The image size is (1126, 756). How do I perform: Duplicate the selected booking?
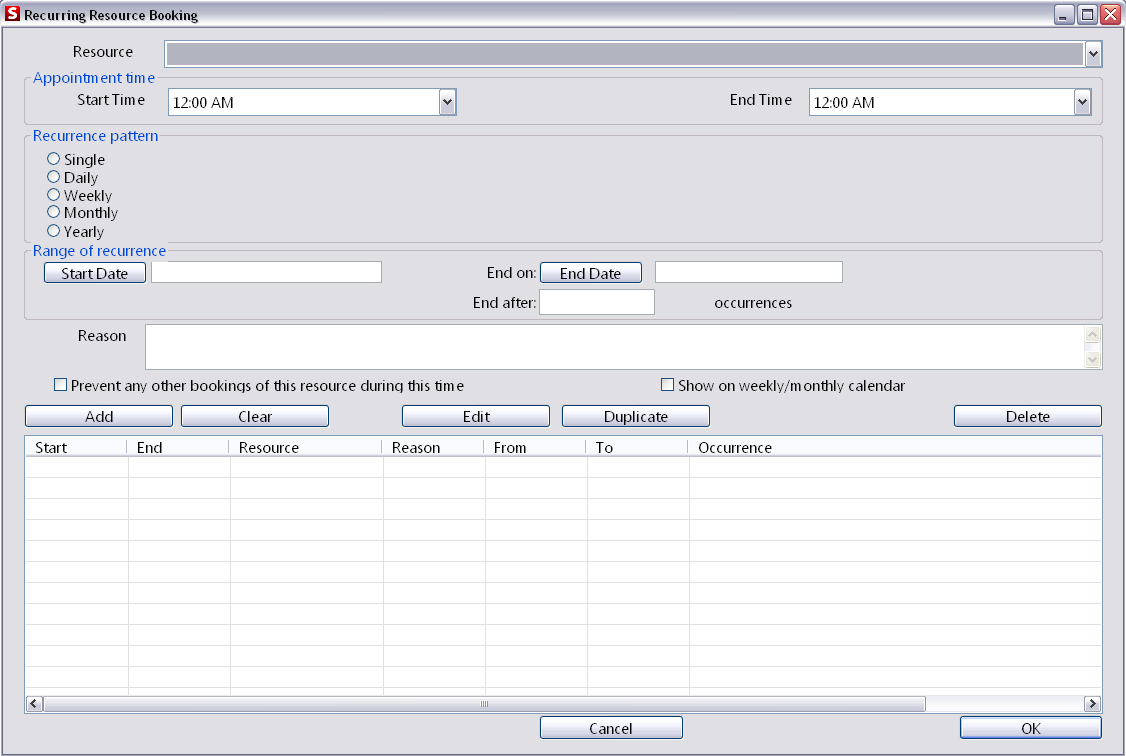(x=635, y=416)
